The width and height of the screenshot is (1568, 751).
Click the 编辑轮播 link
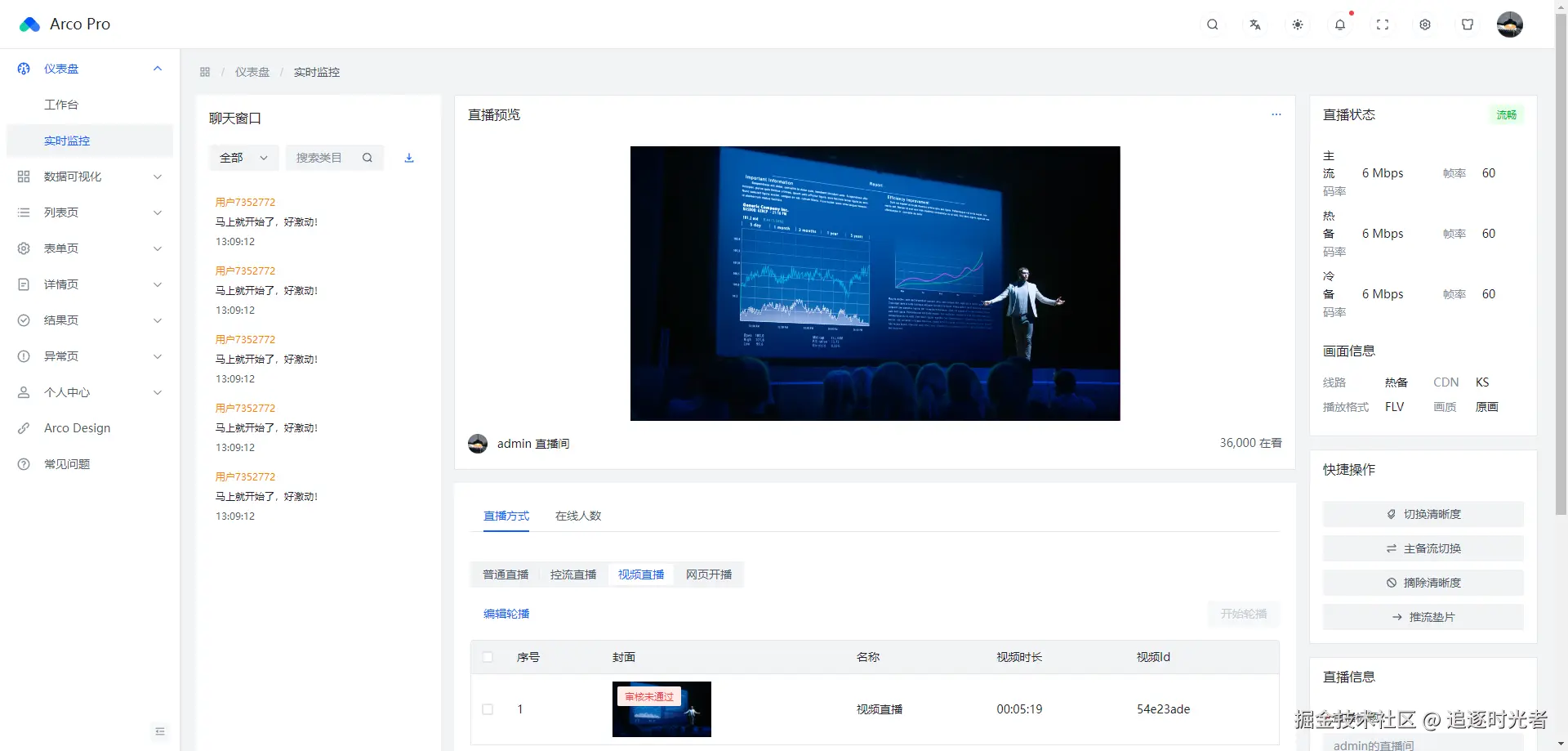506,614
